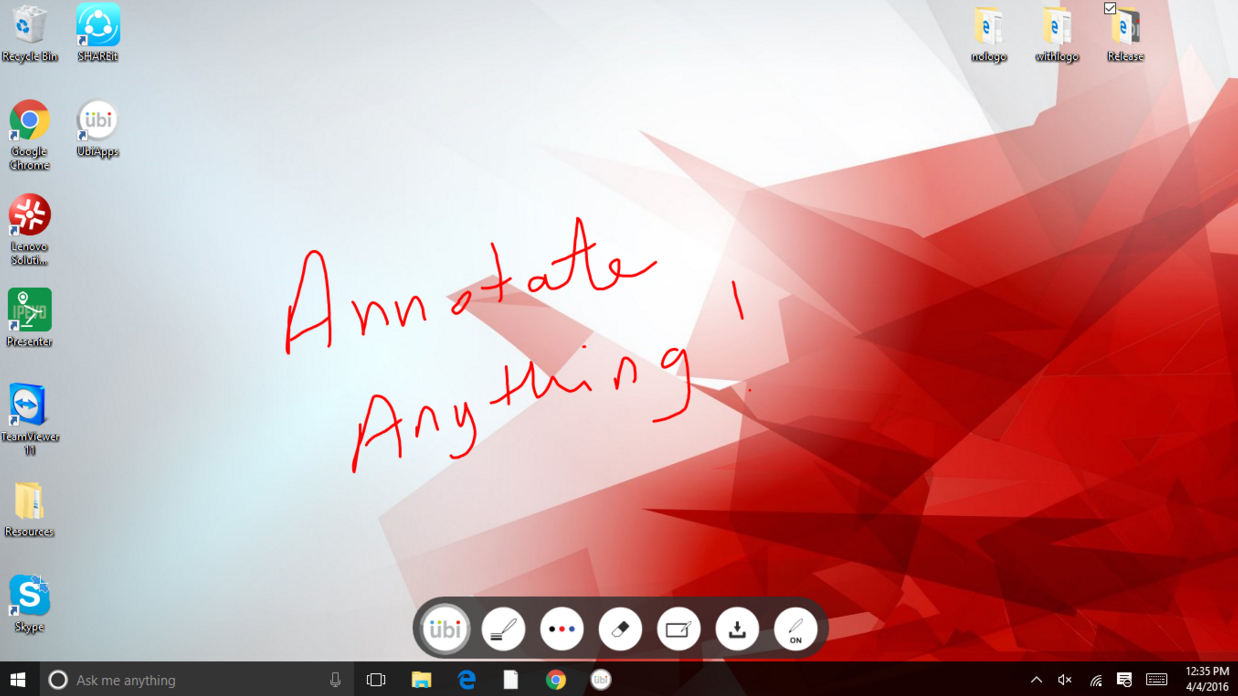Click the Ask me anything search box

(198, 680)
